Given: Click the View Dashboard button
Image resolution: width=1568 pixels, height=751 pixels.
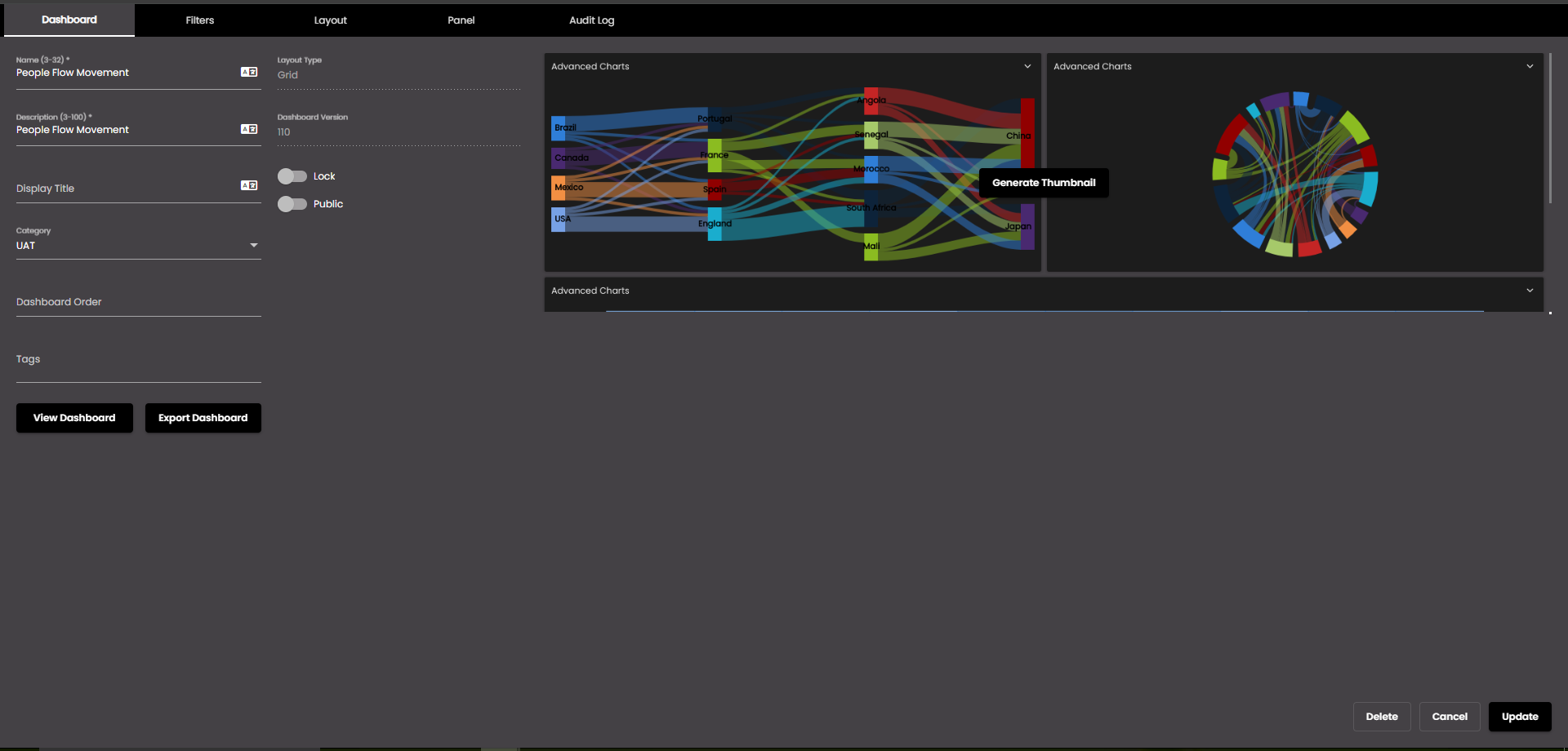Looking at the screenshot, I should (74, 418).
